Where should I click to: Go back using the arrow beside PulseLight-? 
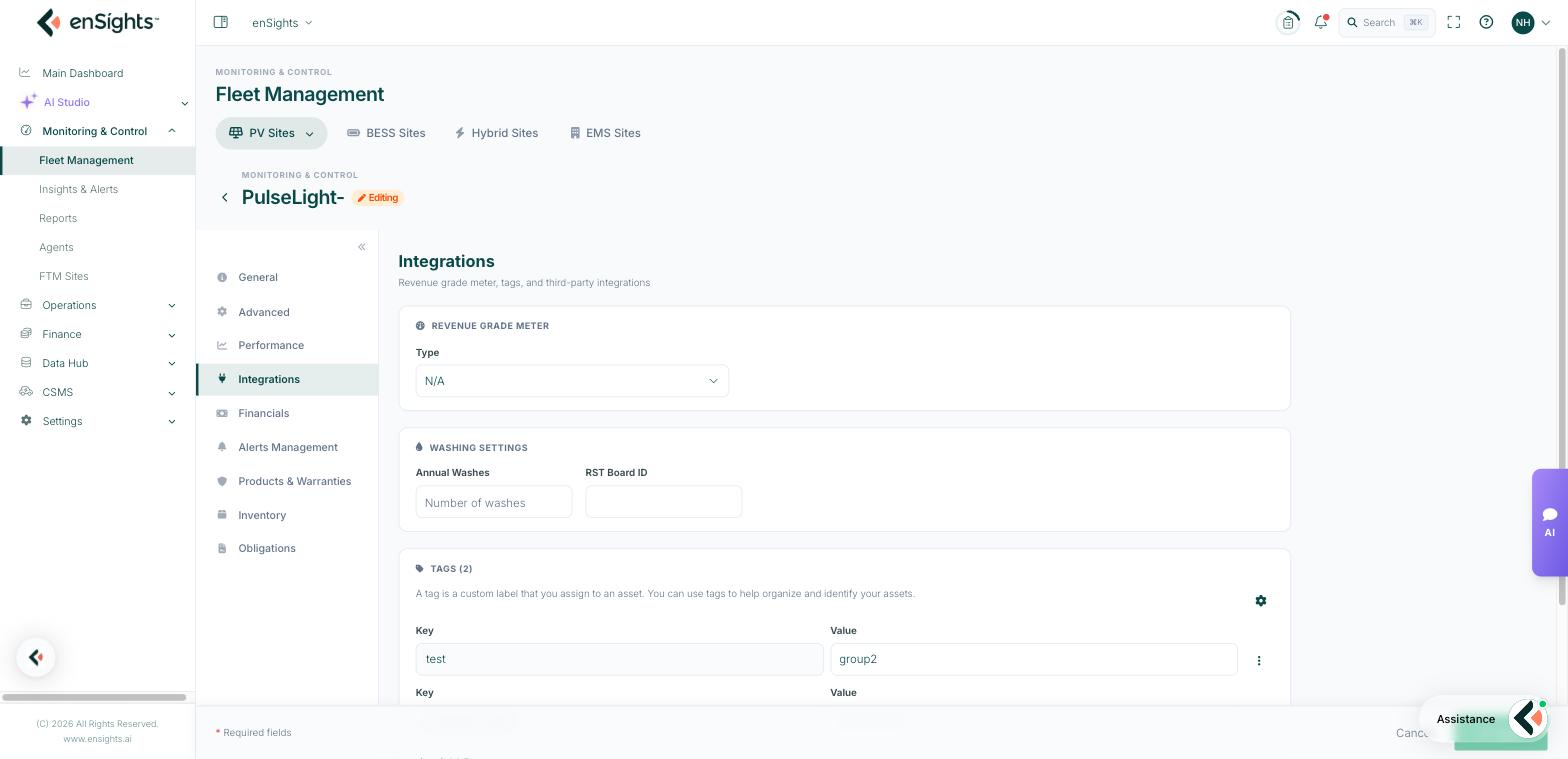coord(225,198)
